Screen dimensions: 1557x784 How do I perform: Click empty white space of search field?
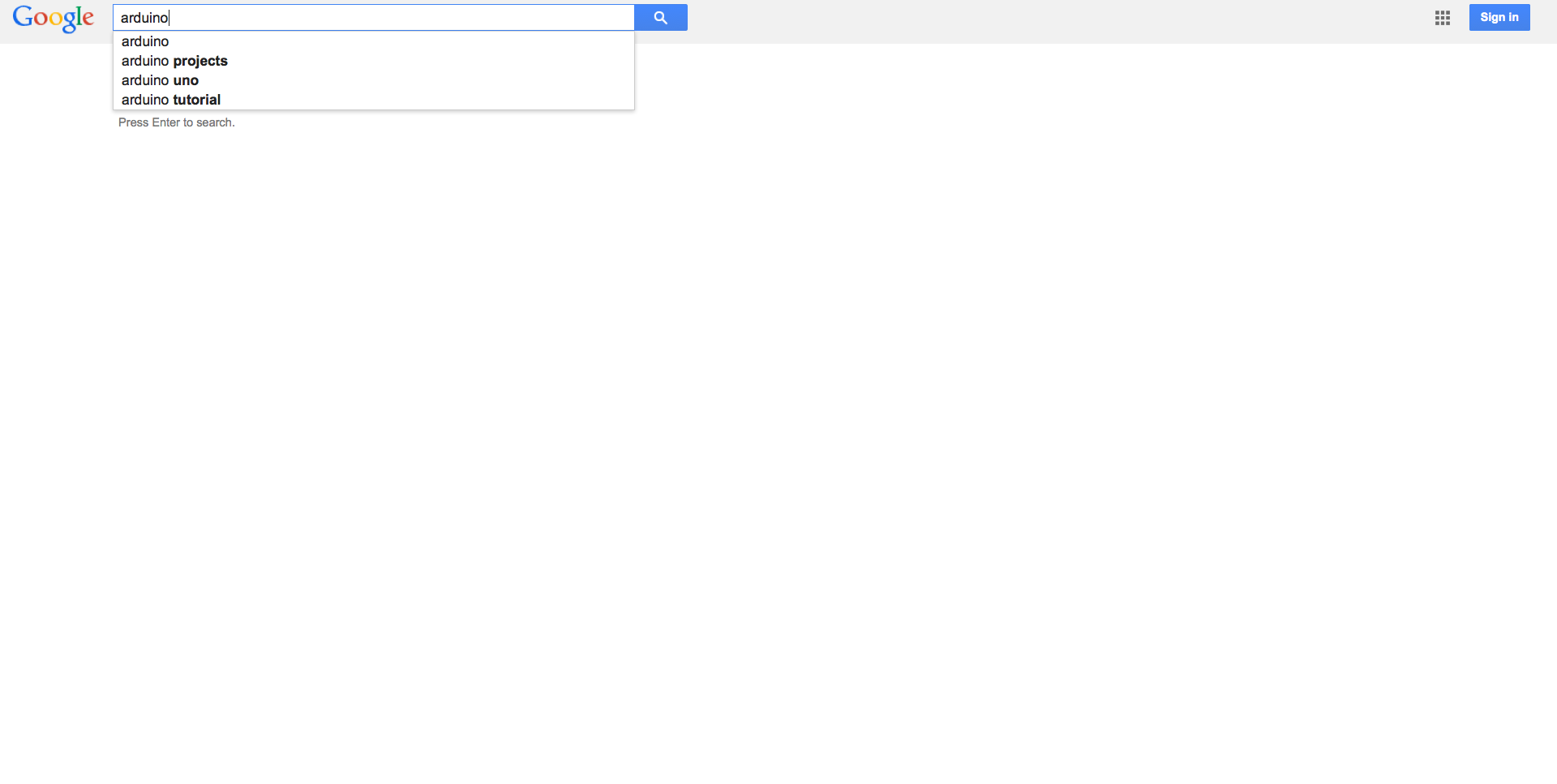(x=405, y=18)
